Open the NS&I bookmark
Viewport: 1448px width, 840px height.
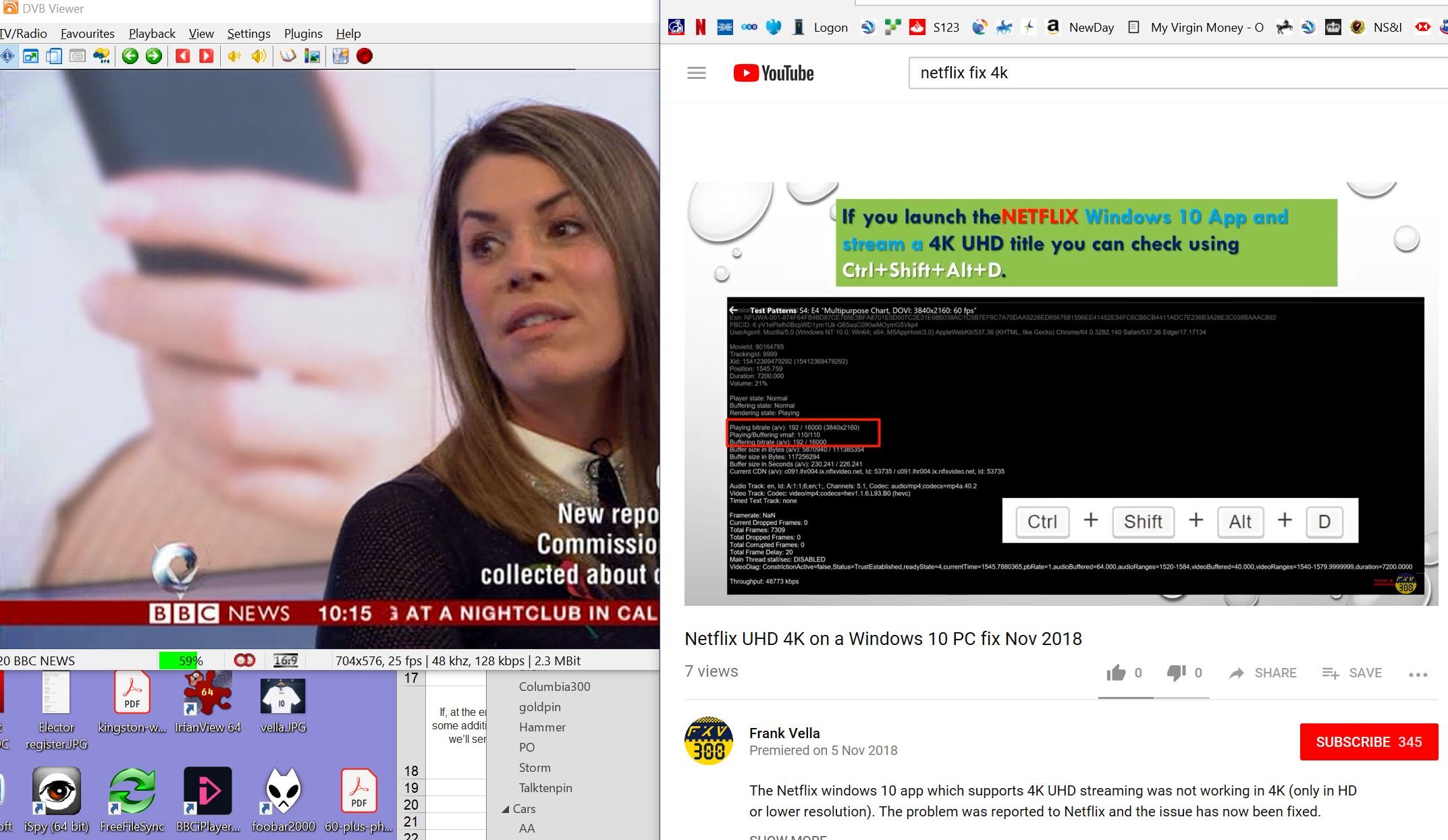click(x=1376, y=27)
